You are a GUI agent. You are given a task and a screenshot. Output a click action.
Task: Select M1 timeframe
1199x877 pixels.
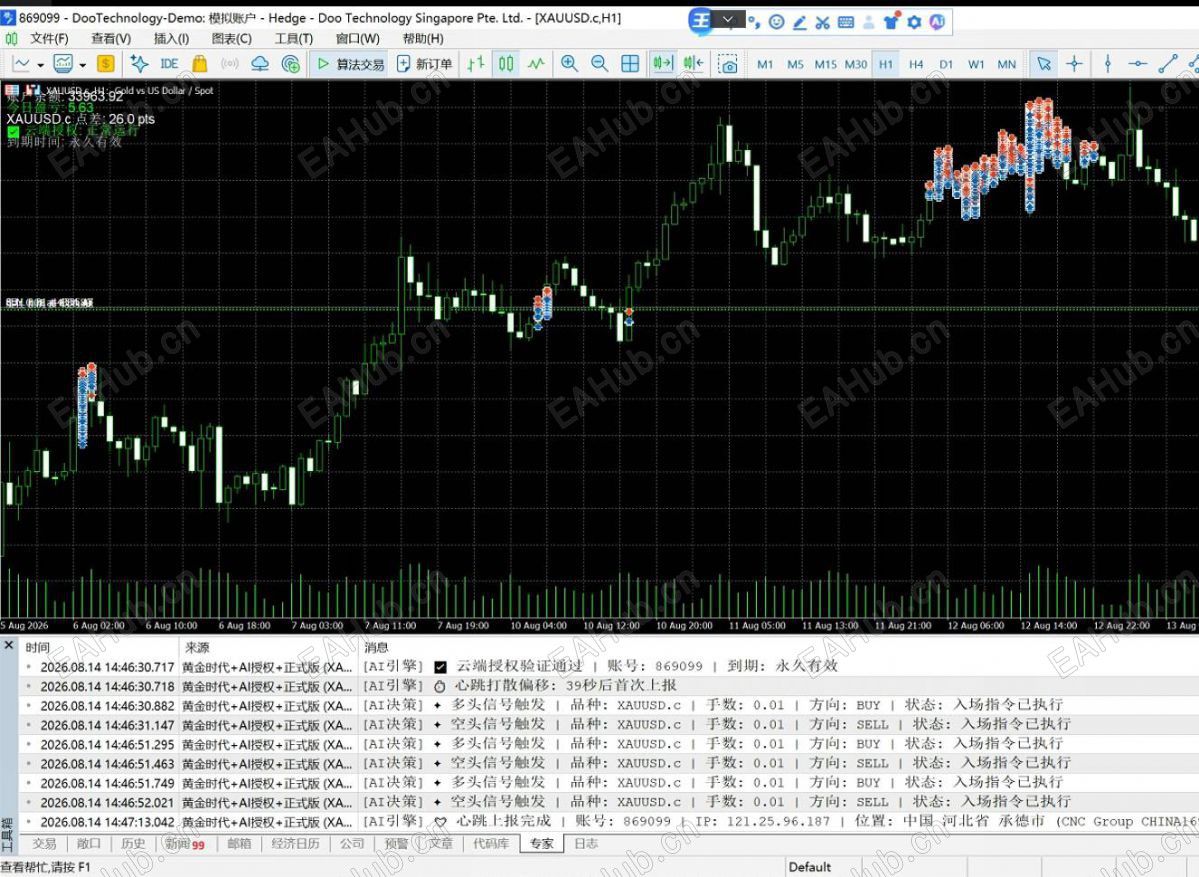765,65
